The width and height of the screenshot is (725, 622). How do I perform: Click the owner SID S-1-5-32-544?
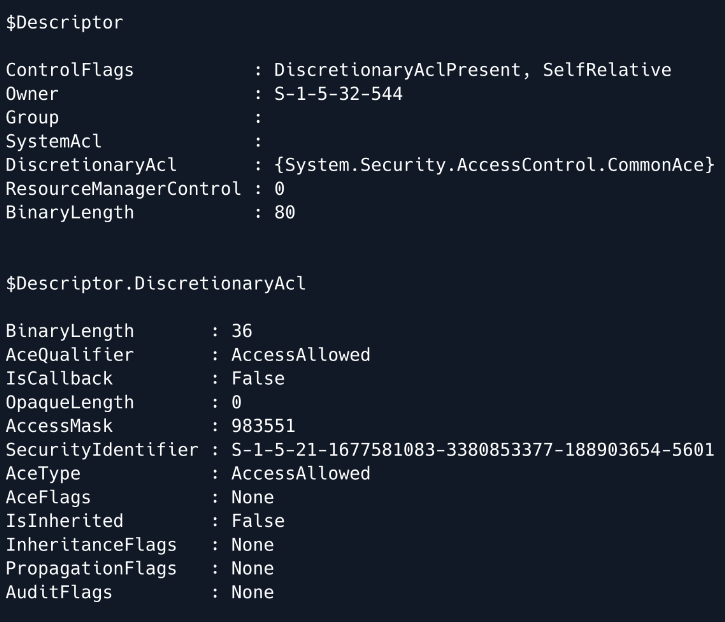339,94
